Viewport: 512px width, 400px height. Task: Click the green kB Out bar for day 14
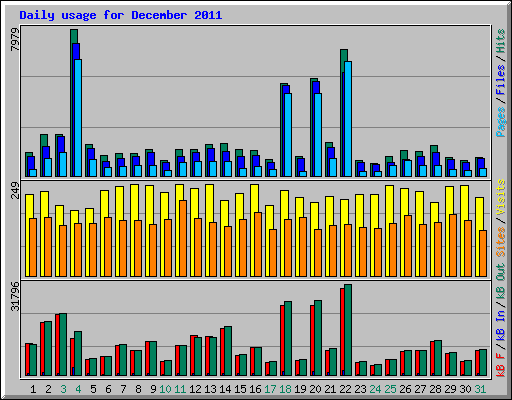tap(228, 351)
